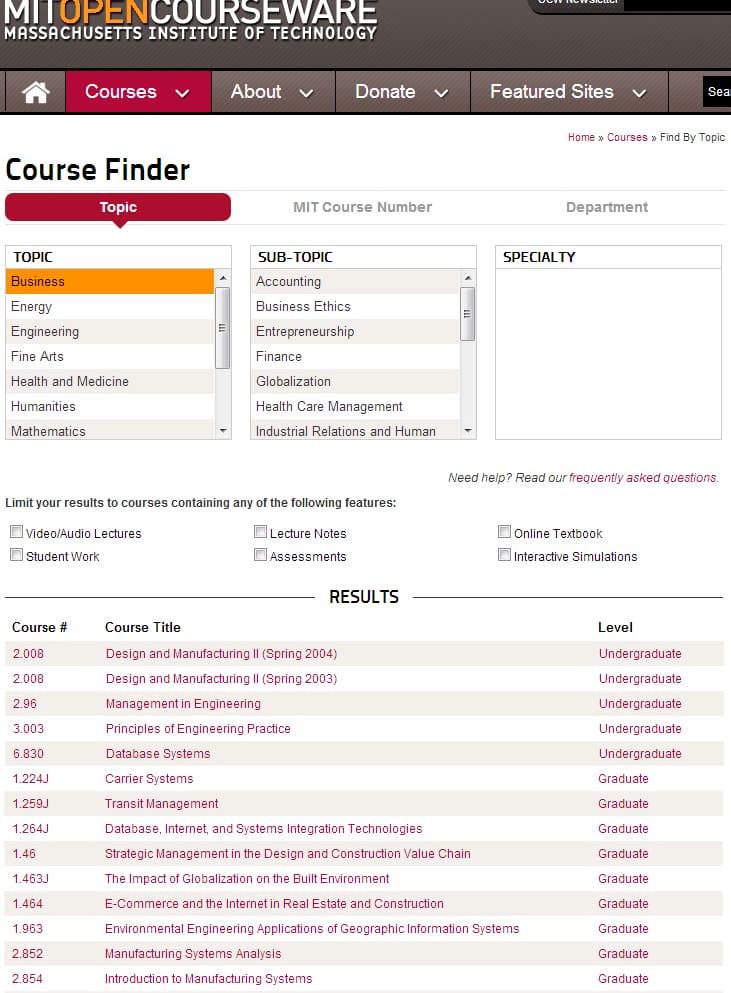Select Business Ethics sub-topic

(355, 307)
